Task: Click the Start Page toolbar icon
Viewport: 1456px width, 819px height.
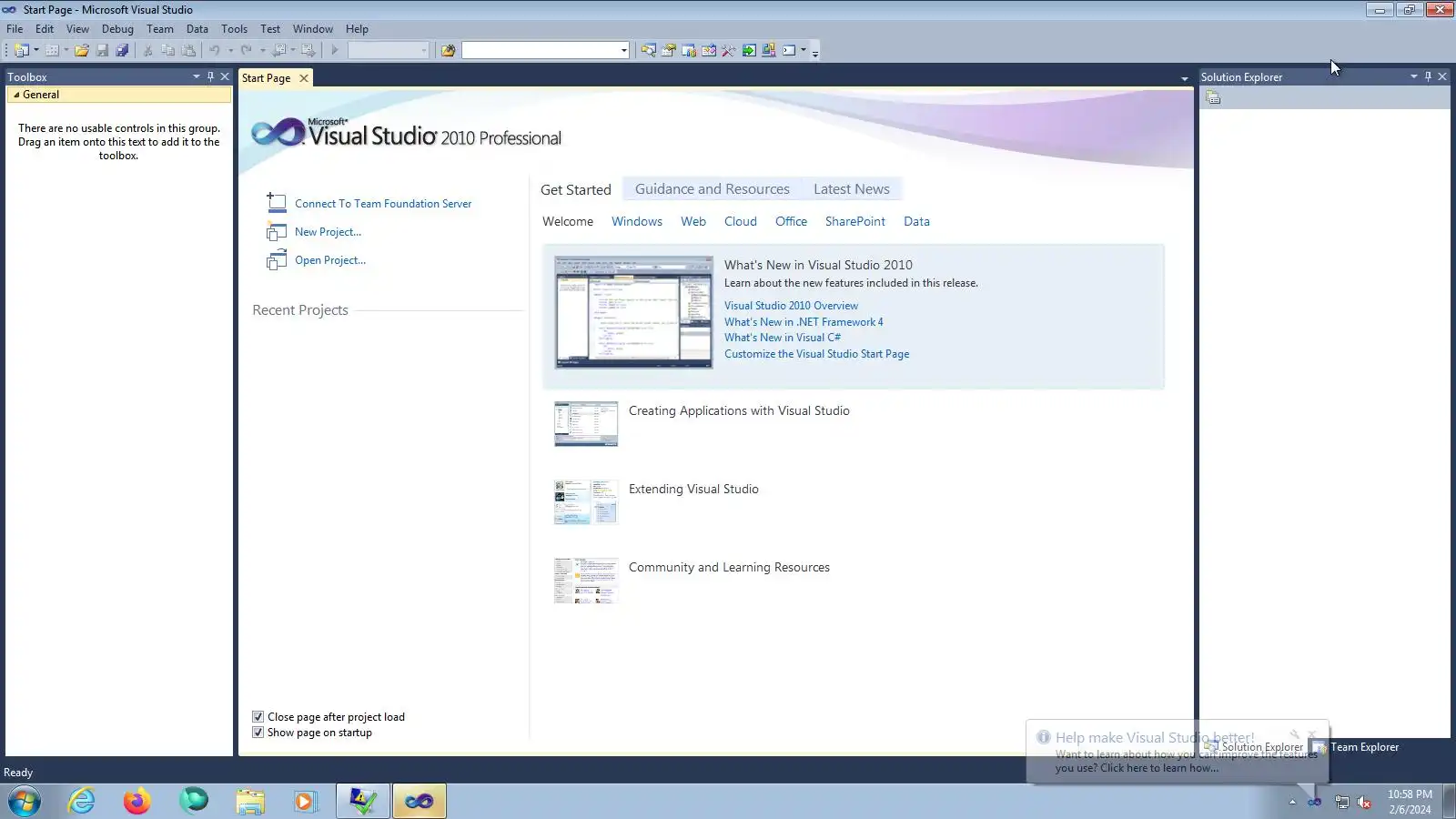Action: 749,51
